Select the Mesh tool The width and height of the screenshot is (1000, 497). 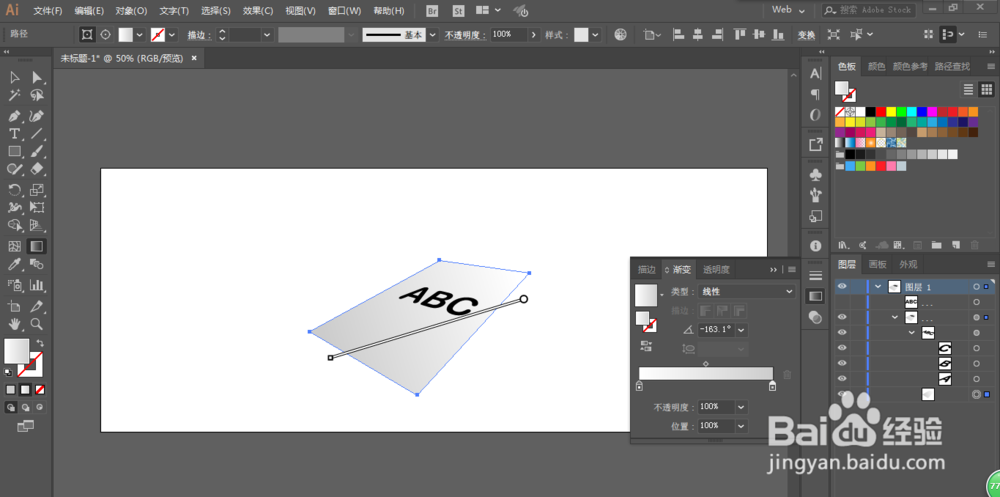coord(15,246)
